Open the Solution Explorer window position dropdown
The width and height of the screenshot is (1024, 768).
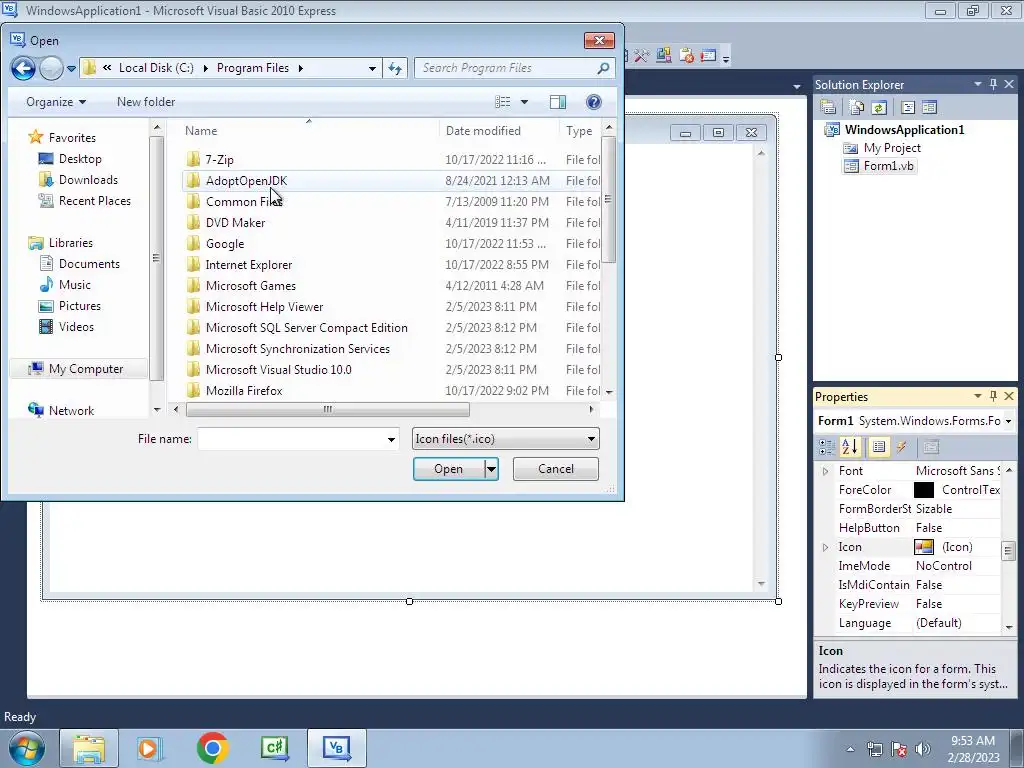pos(978,84)
